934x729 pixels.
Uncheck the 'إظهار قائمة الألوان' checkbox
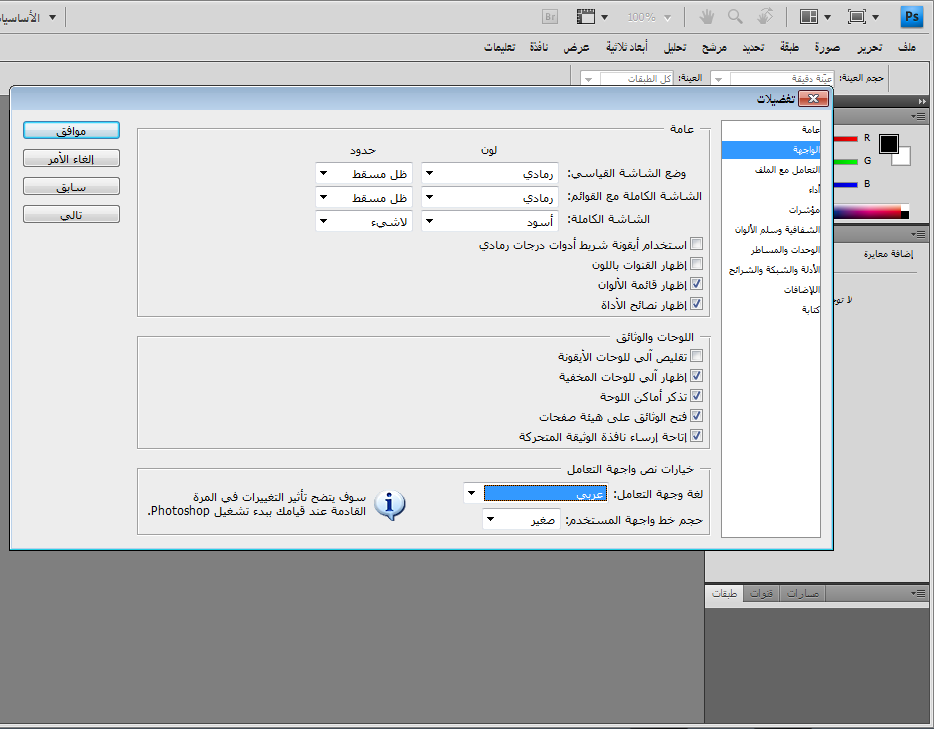[696, 284]
